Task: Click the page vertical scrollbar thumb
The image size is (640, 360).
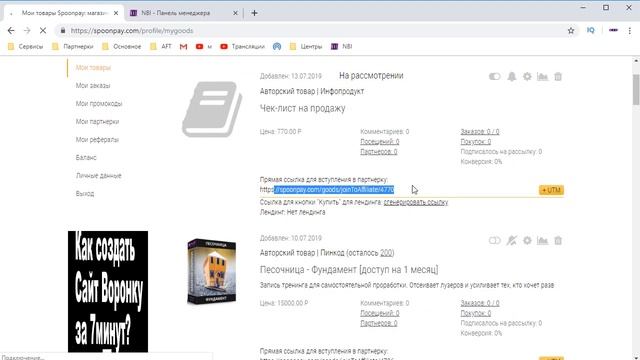Action: 636,90
